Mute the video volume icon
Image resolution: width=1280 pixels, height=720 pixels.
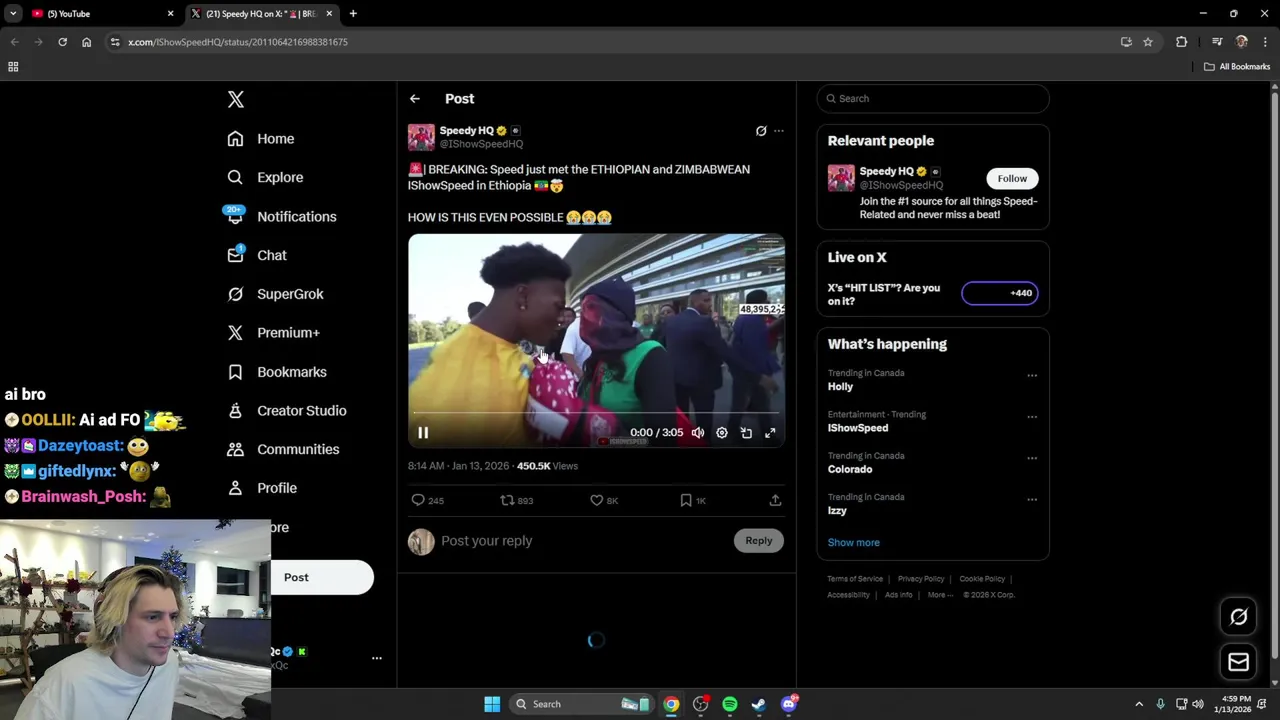click(698, 433)
